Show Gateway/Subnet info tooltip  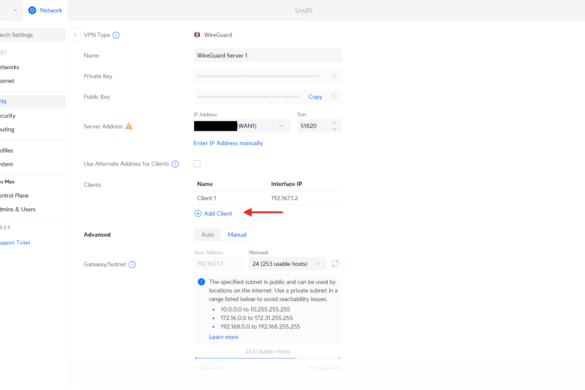tap(132, 265)
